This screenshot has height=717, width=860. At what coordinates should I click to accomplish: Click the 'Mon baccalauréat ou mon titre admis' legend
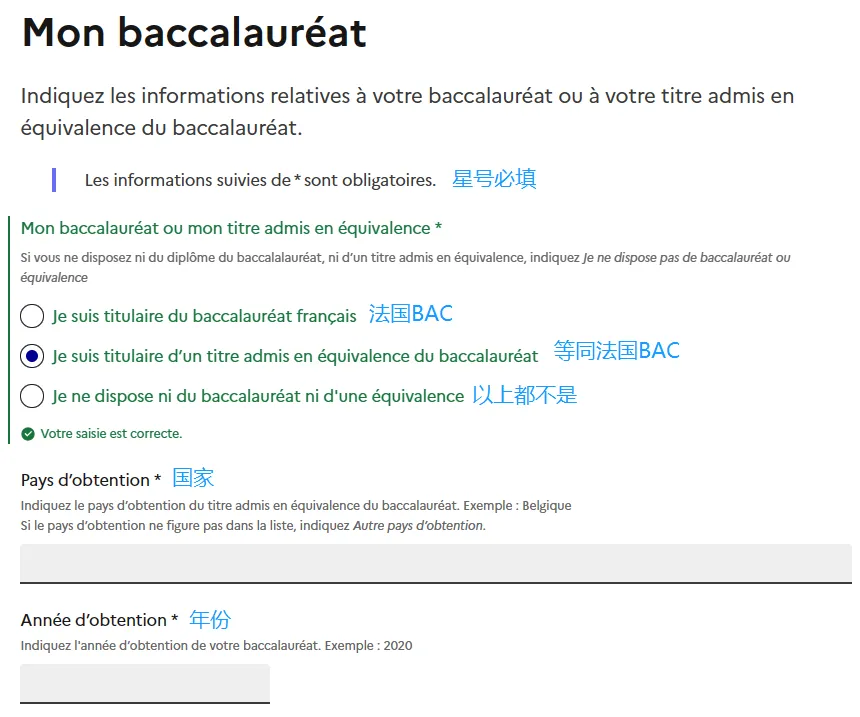pos(231,229)
